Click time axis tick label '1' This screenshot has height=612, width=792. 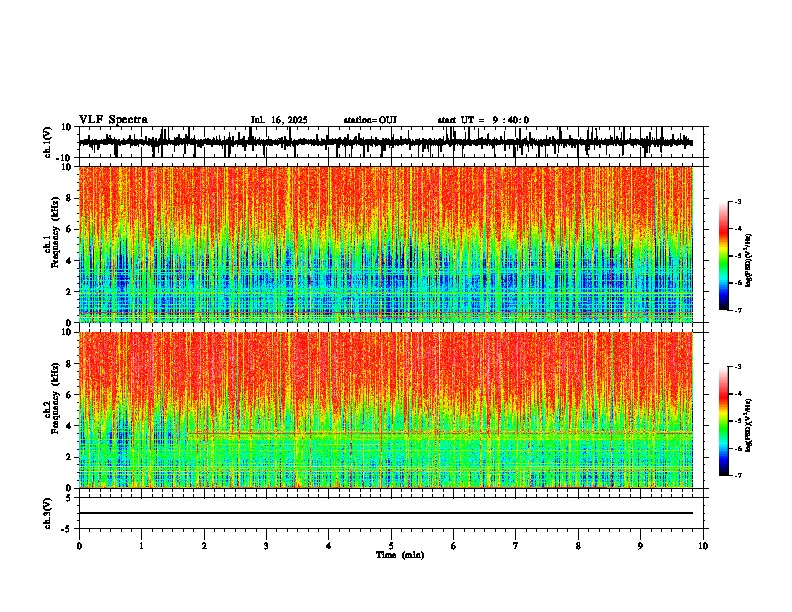[x=141, y=546]
